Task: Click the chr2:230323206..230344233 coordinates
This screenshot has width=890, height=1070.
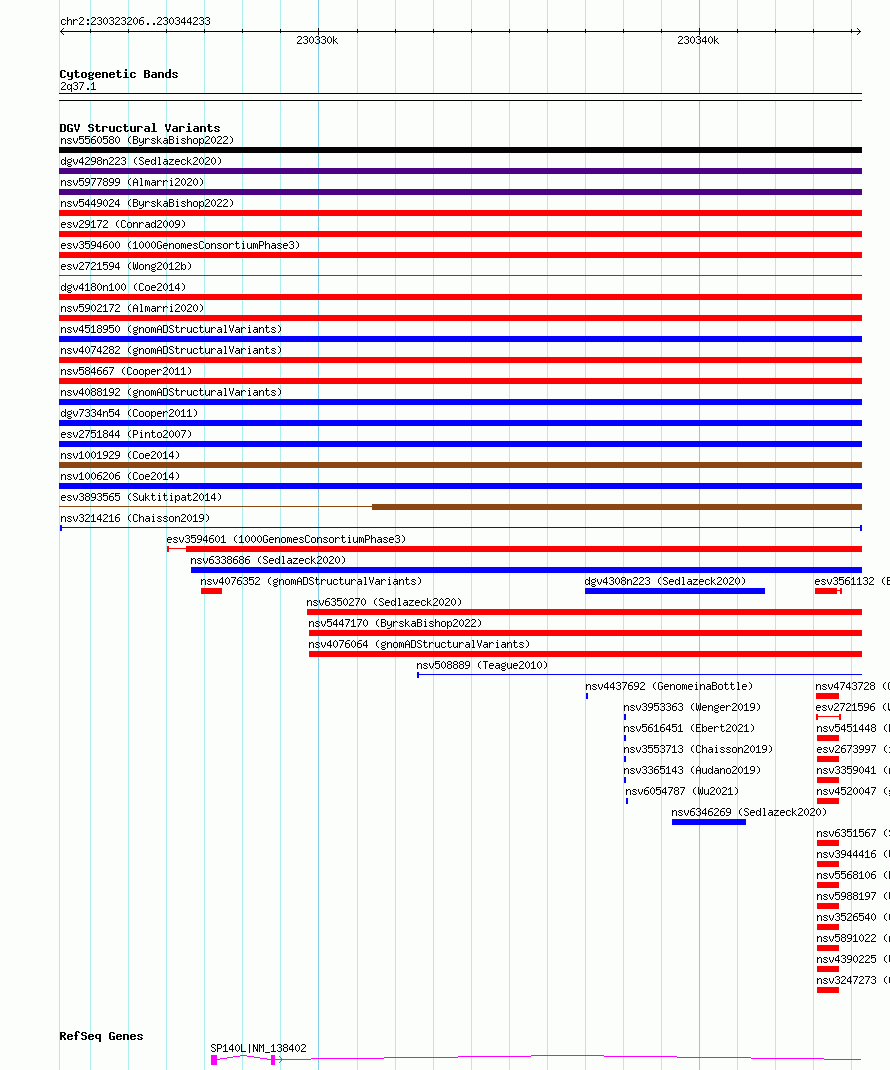Action: pos(135,21)
